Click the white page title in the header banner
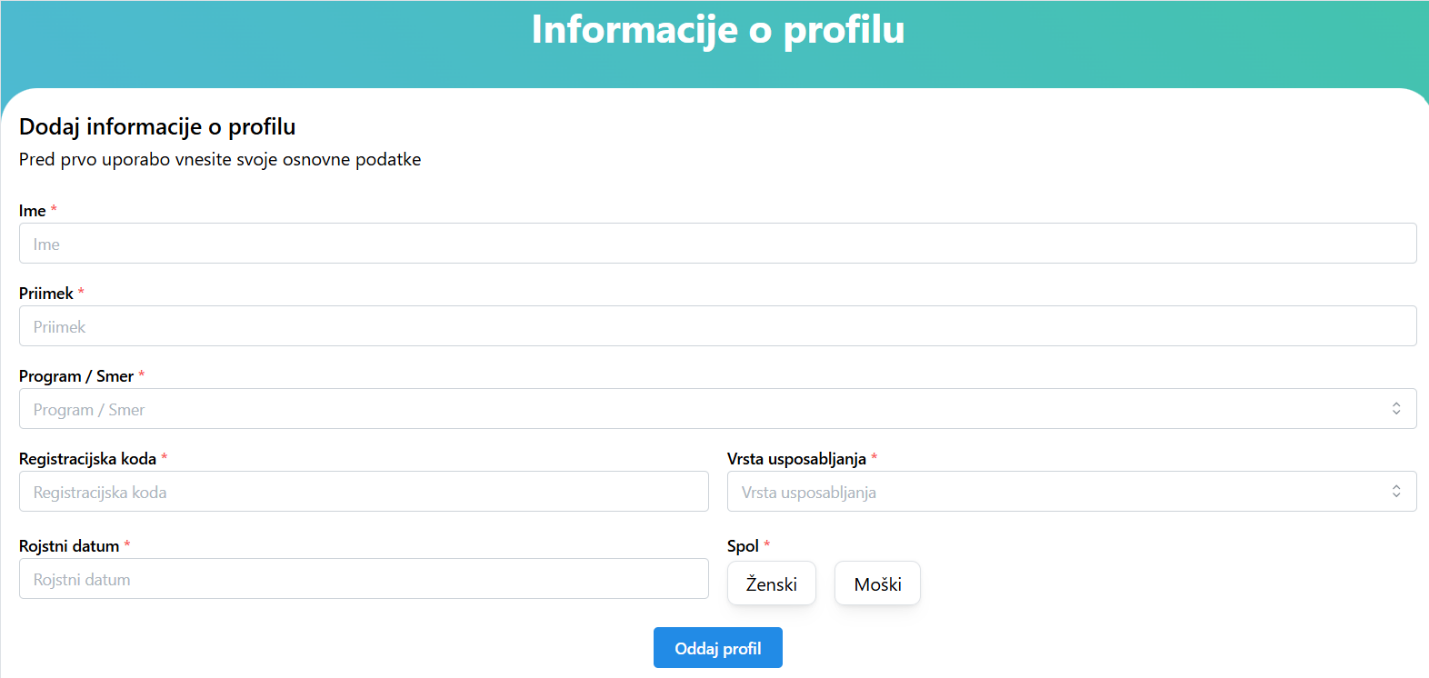 718,29
